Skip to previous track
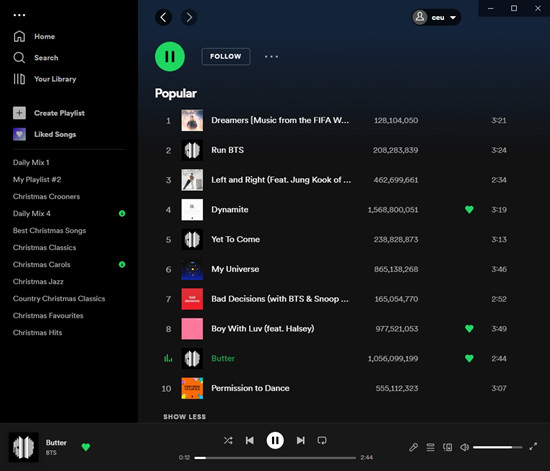 click(x=250, y=440)
